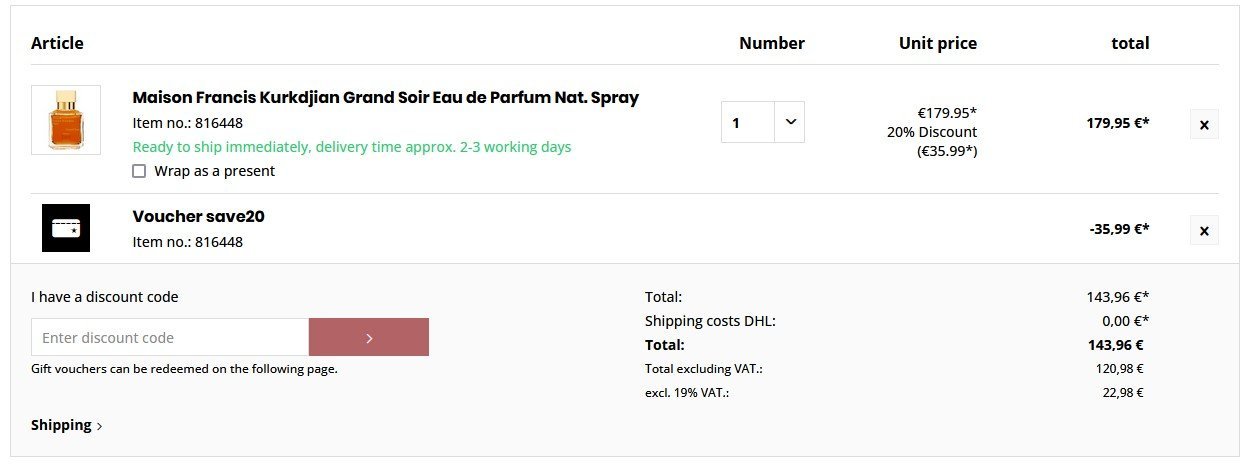Click the Unit price column header

click(937, 43)
